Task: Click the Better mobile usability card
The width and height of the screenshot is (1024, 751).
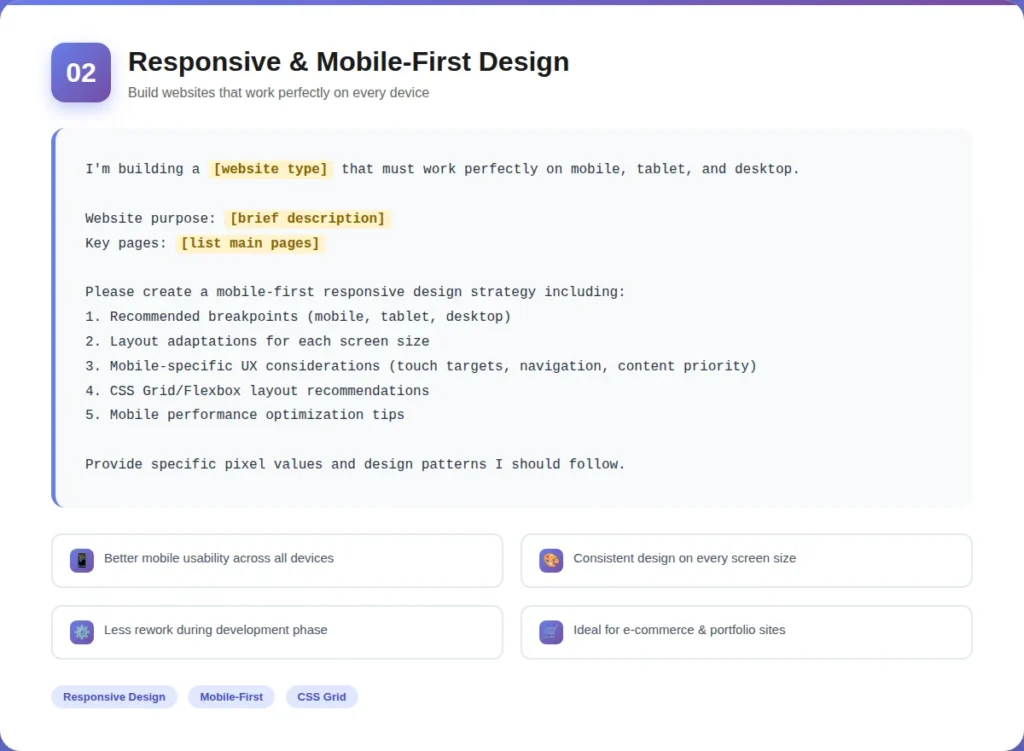Action: coord(277,560)
